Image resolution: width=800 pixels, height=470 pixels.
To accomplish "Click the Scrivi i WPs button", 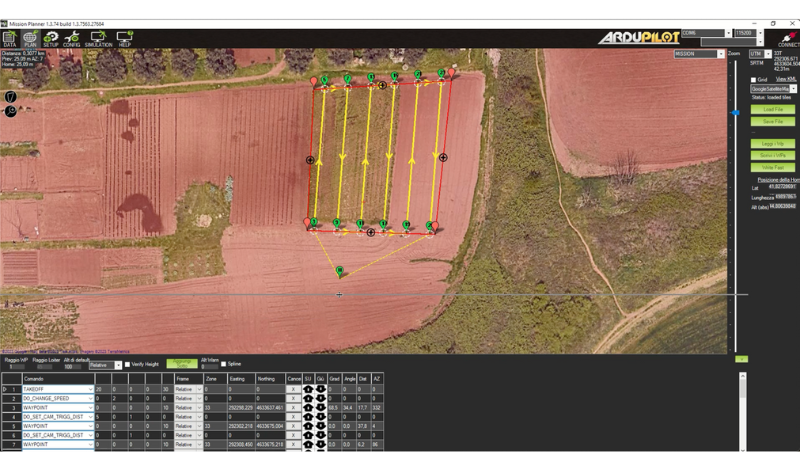I will coord(772,155).
